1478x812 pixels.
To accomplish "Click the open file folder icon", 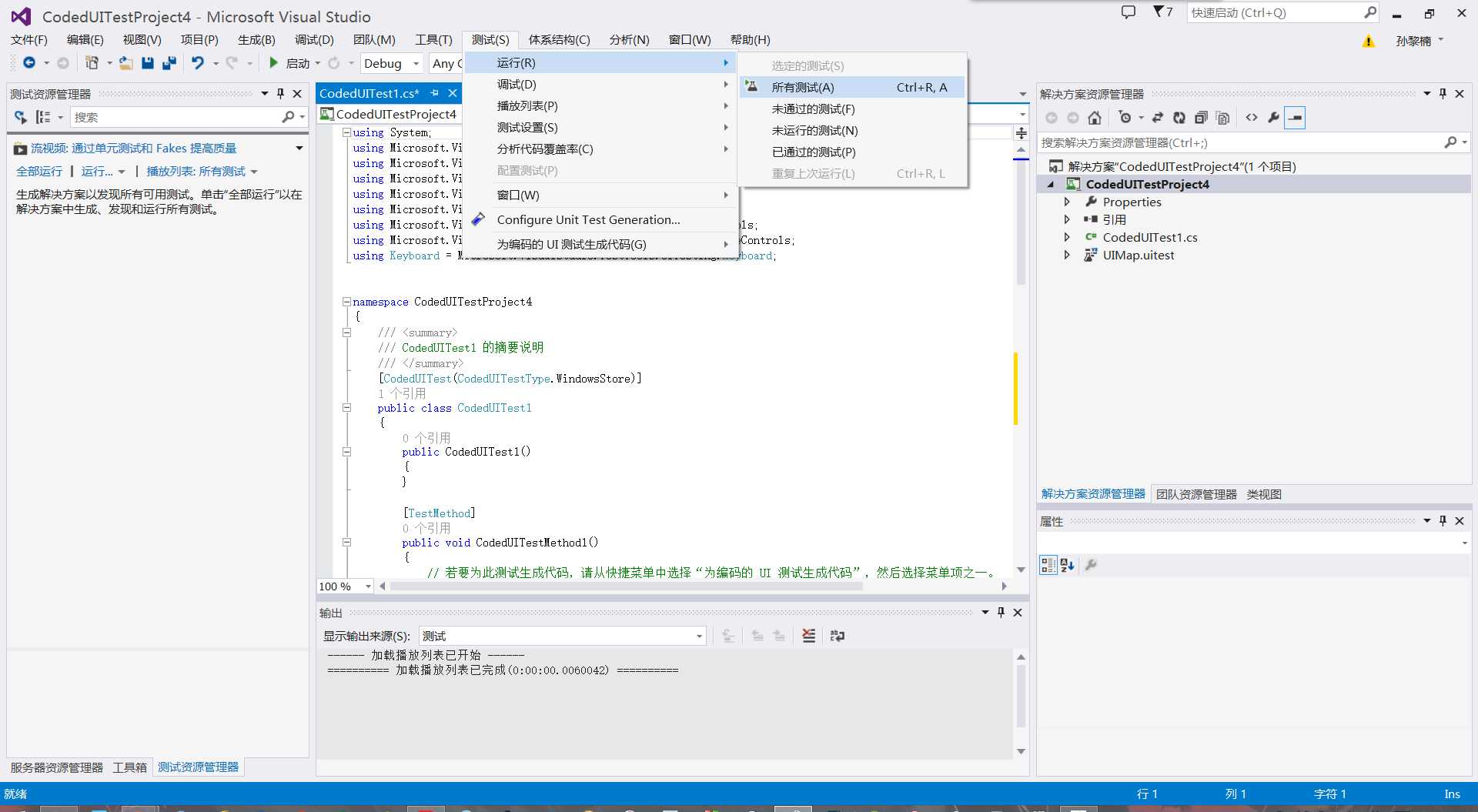I will point(125,63).
